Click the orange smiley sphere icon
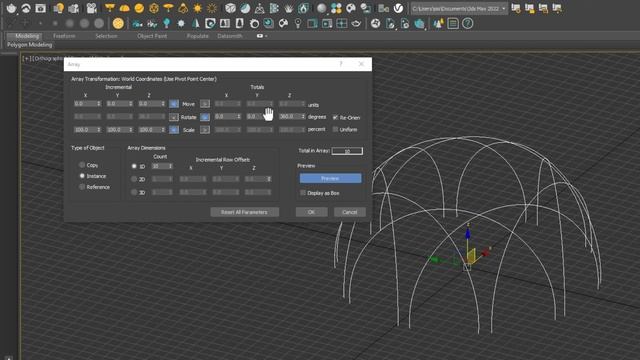 tap(139, 8)
